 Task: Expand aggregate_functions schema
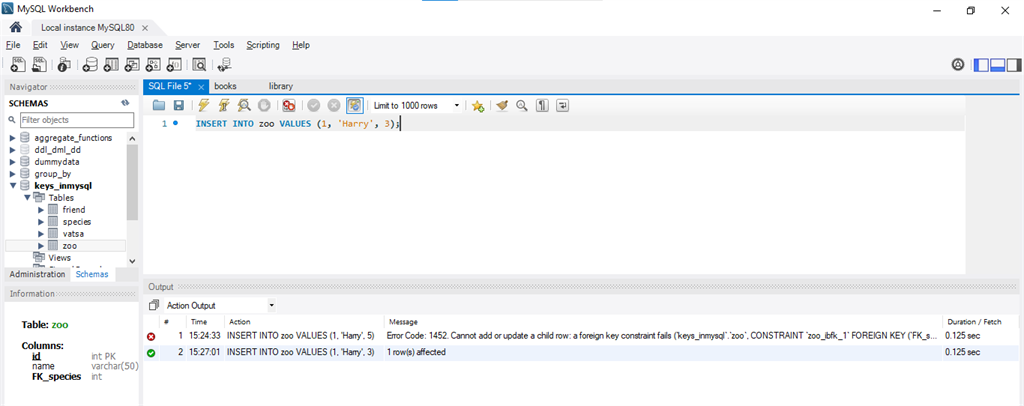[x=12, y=138]
